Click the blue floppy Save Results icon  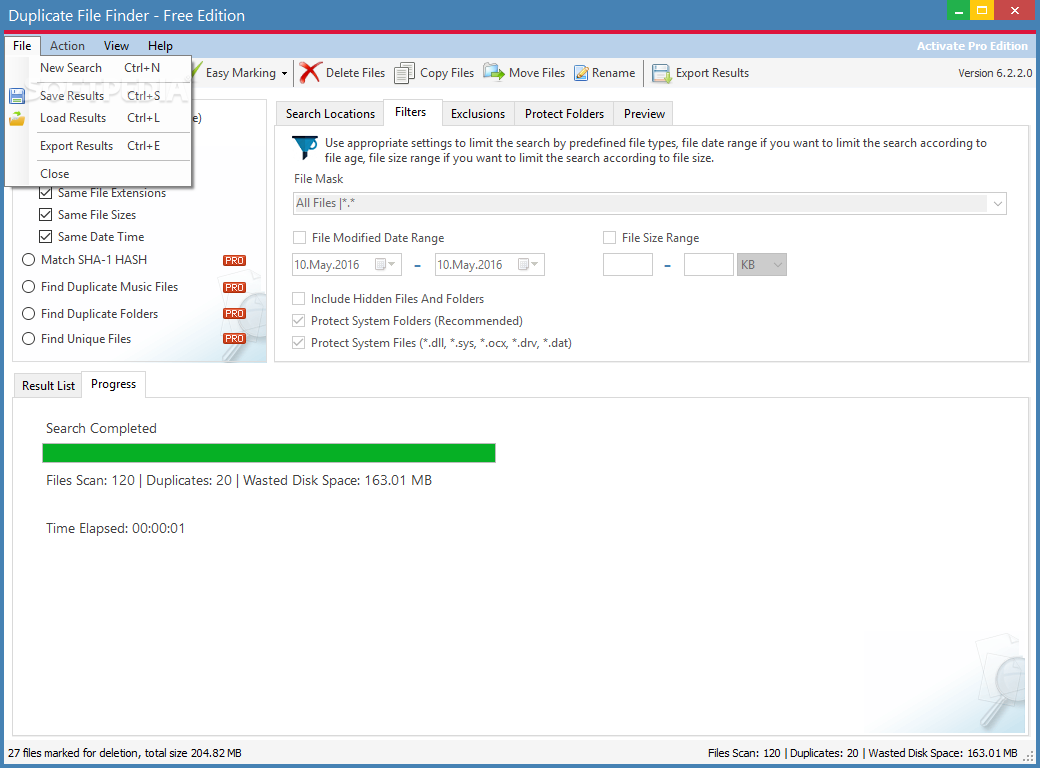click(x=17, y=96)
